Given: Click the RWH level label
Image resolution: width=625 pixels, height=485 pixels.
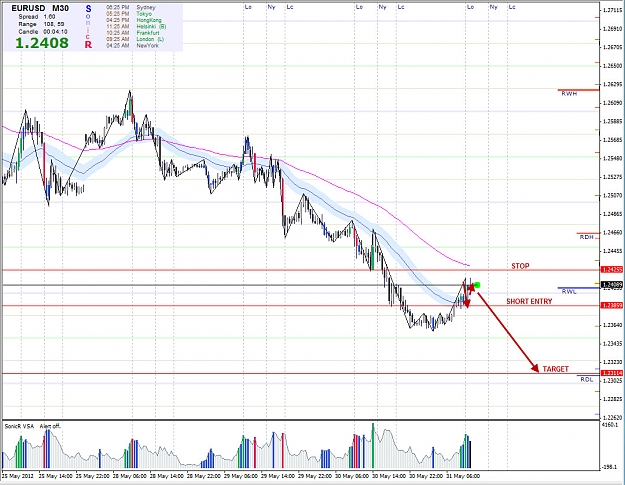Looking at the screenshot, I should [569, 94].
